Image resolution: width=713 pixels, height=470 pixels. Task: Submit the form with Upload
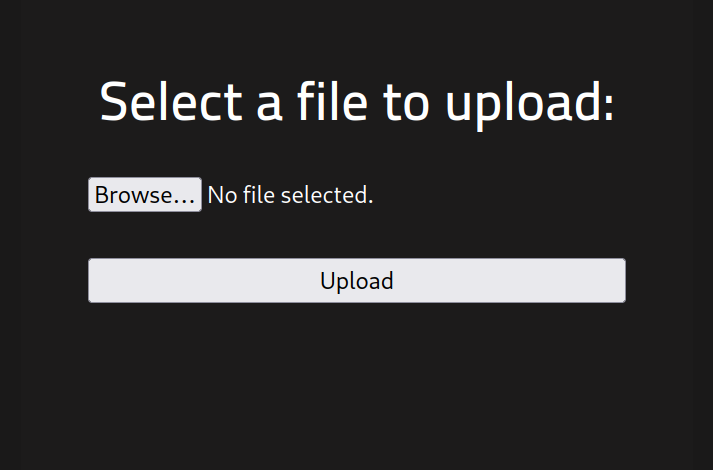(357, 281)
